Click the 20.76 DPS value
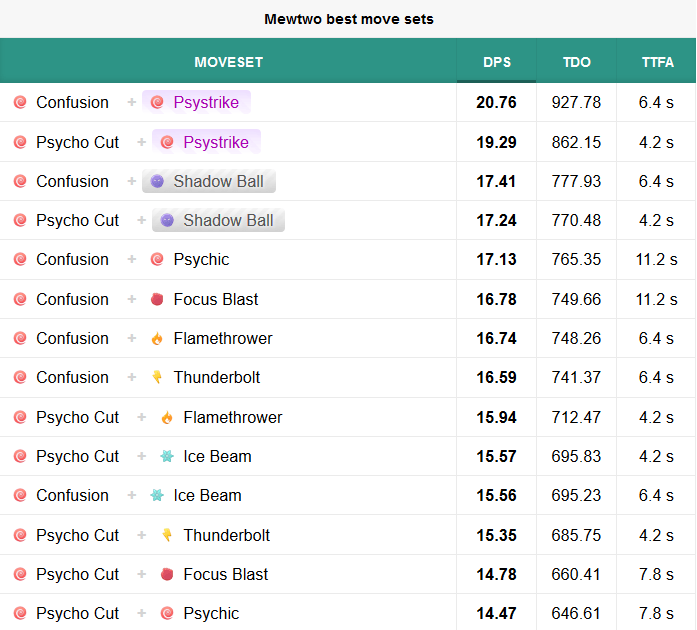This screenshot has height=630, width=697. pyautogui.click(x=496, y=103)
